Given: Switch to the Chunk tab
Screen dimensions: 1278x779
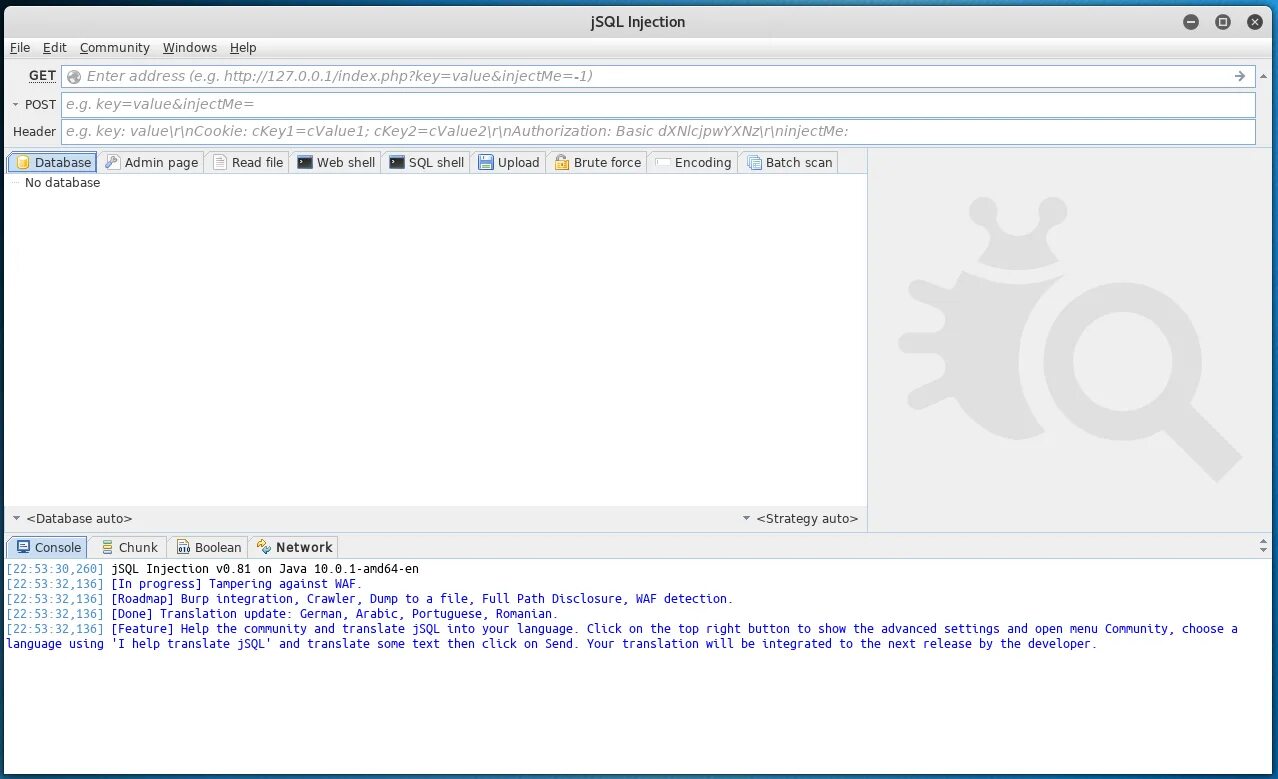Looking at the screenshot, I should (x=128, y=547).
